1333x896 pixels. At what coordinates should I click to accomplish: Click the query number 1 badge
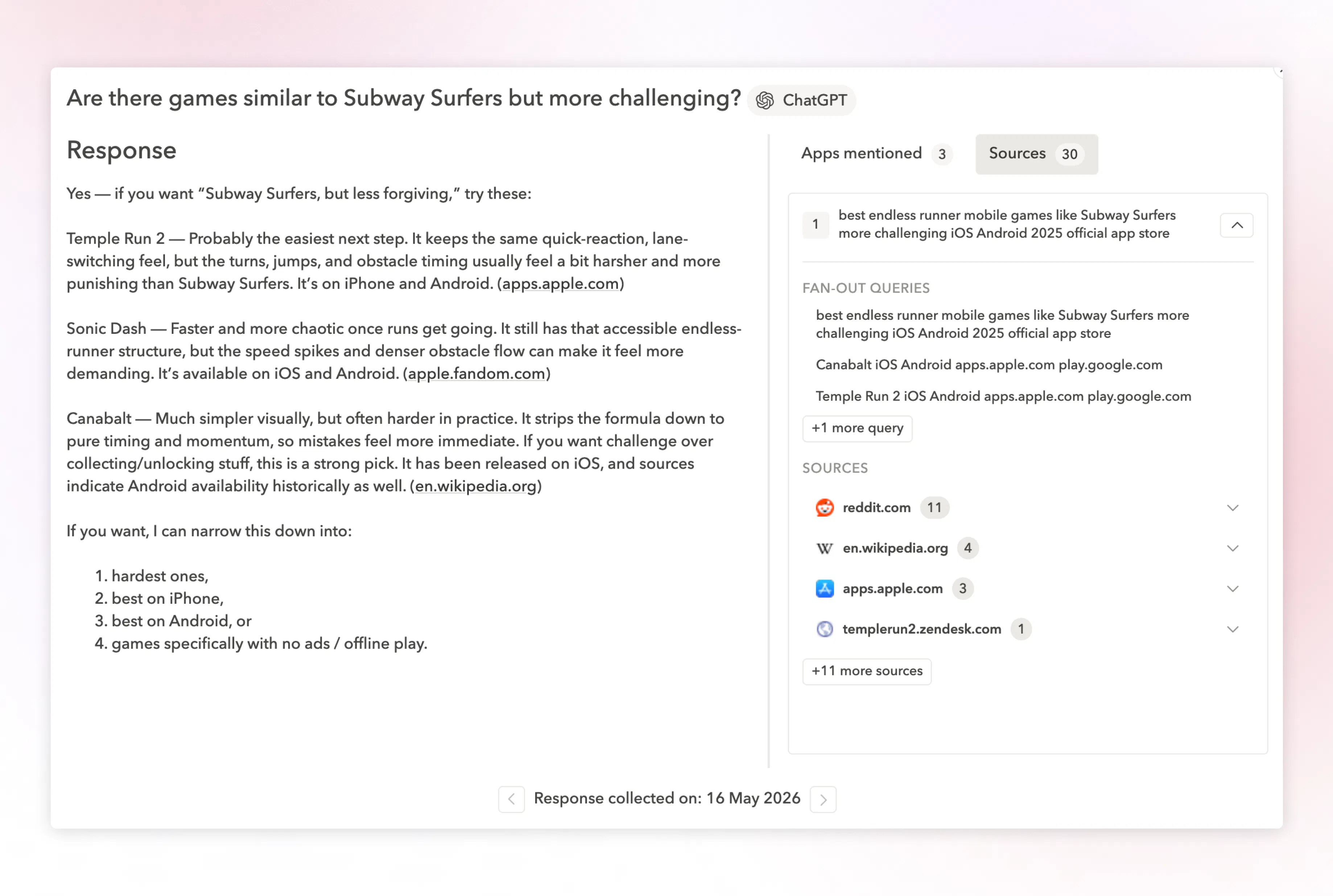pyautogui.click(x=816, y=225)
